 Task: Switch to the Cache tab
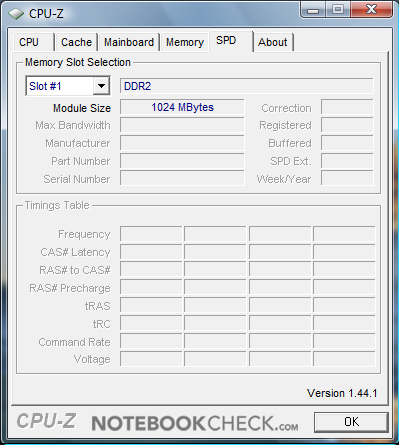click(x=76, y=42)
